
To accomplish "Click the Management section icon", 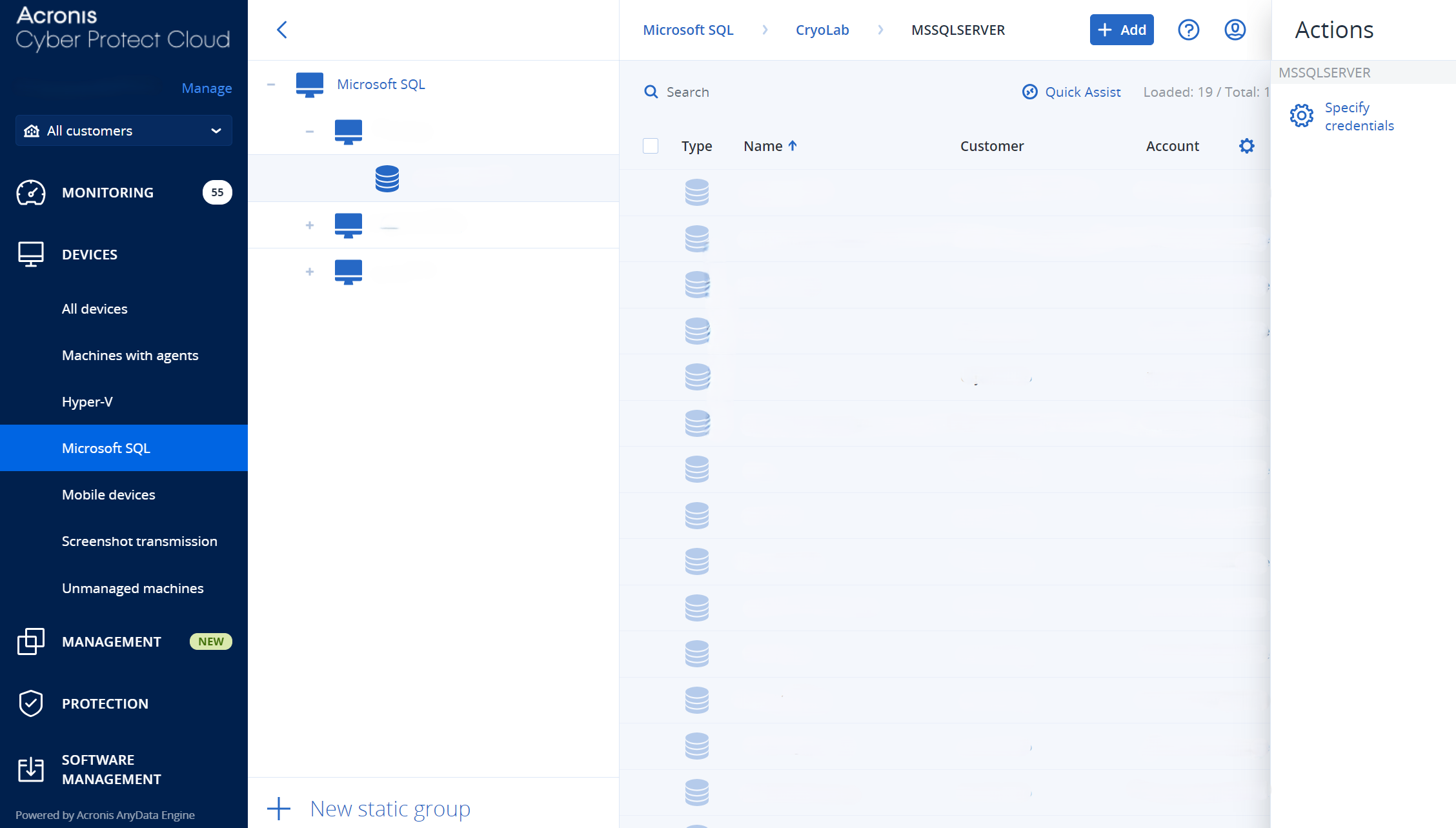I will click(x=31, y=641).
